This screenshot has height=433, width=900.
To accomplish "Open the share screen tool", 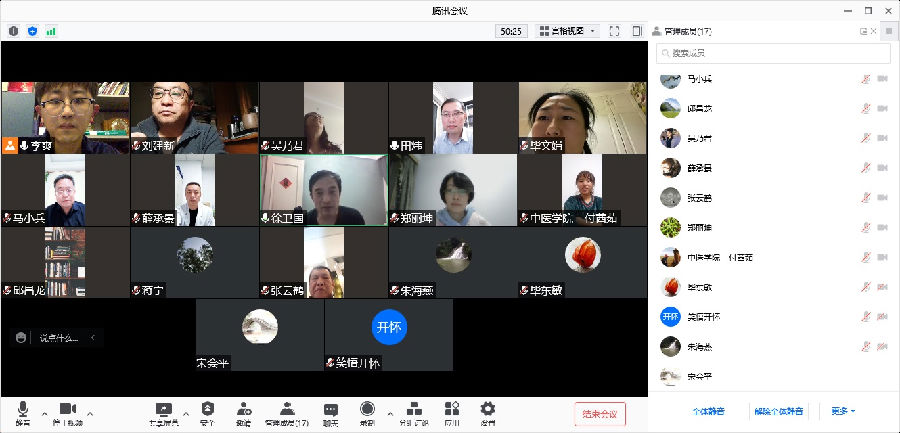I will tap(164, 409).
